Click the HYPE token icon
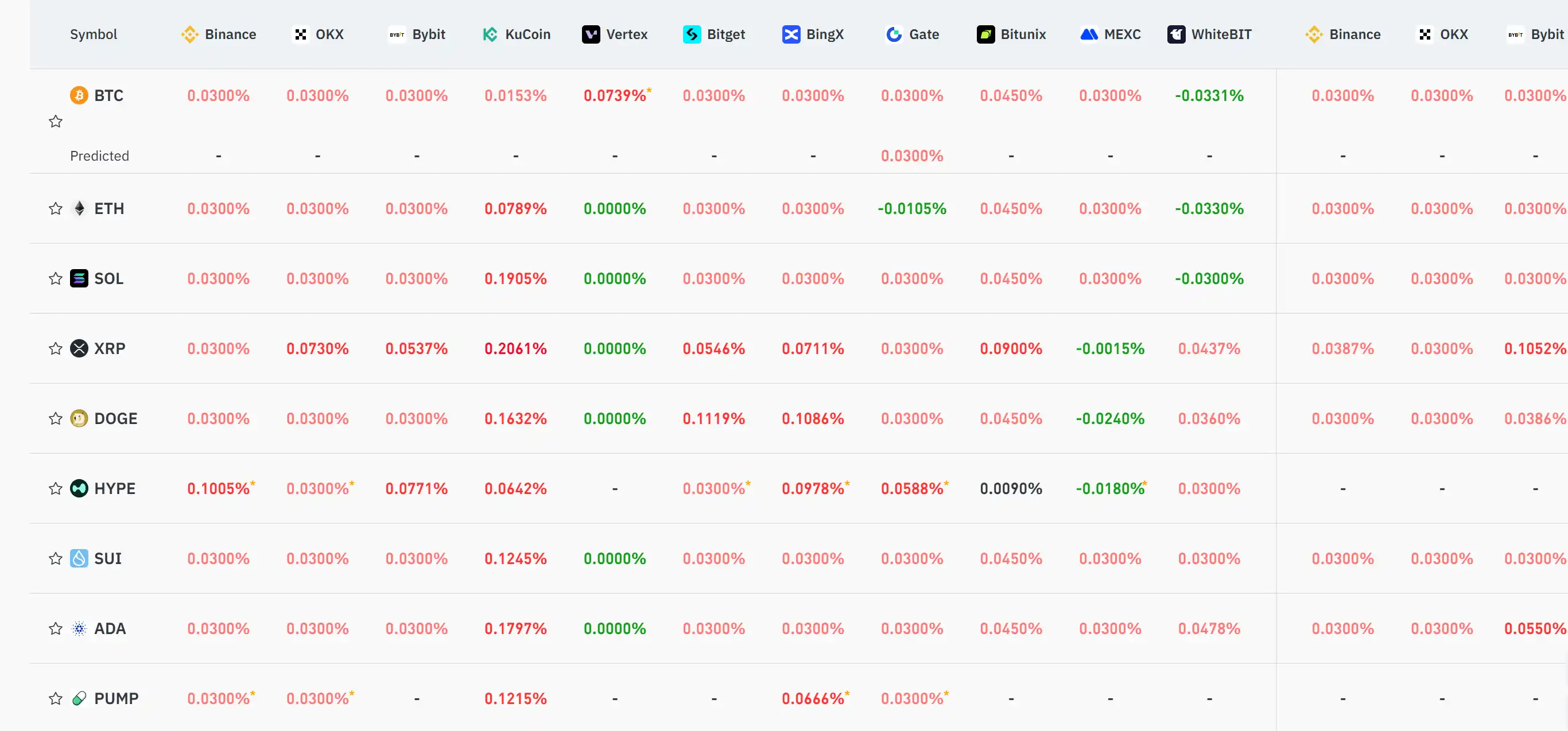This screenshot has height=731, width=1568. tap(79, 489)
